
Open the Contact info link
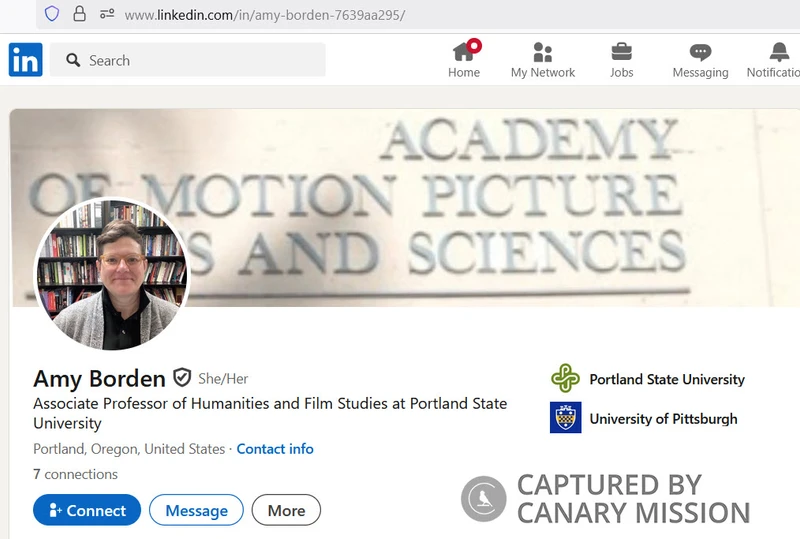tap(275, 449)
